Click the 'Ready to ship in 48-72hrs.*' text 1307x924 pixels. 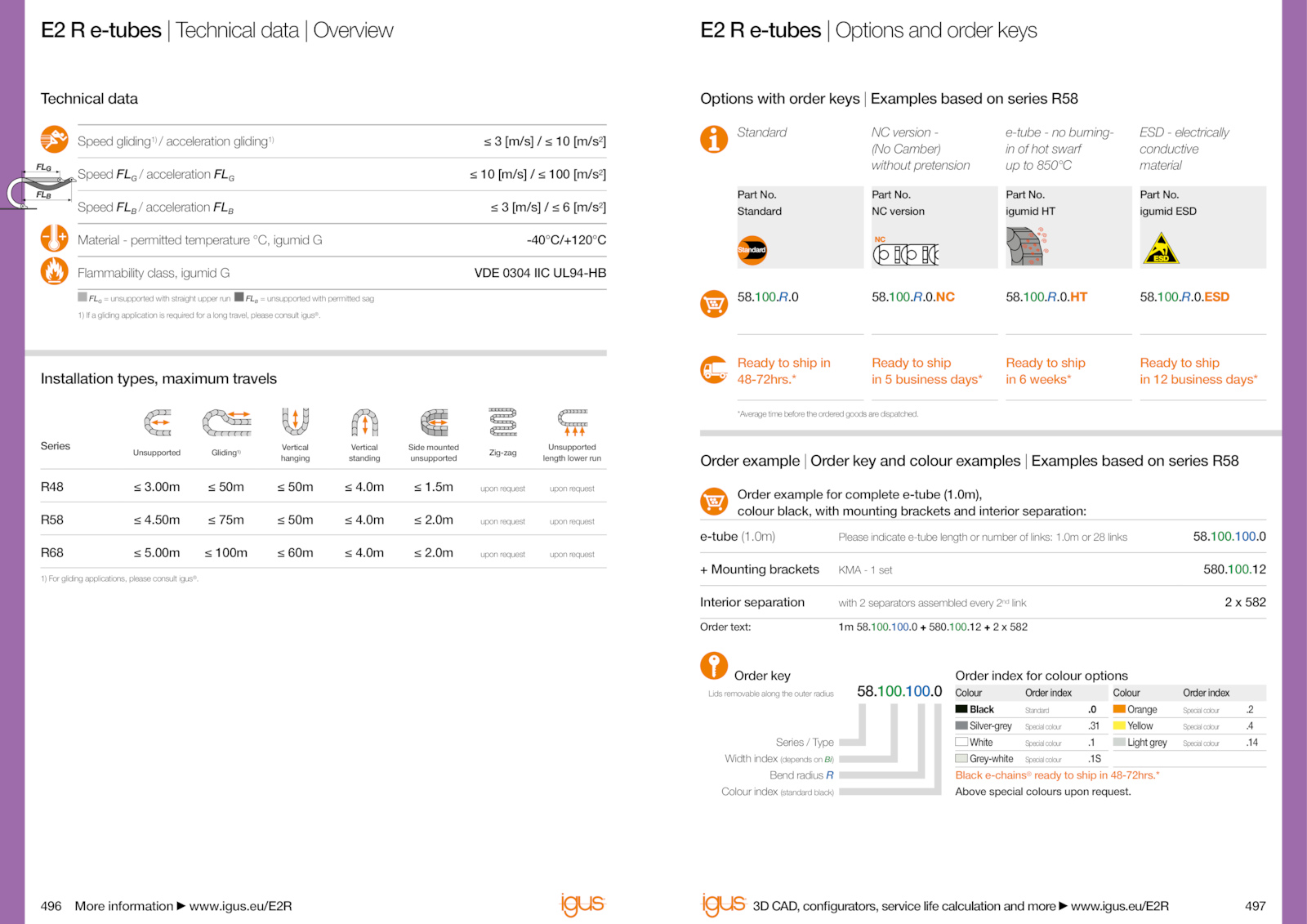tap(783, 371)
